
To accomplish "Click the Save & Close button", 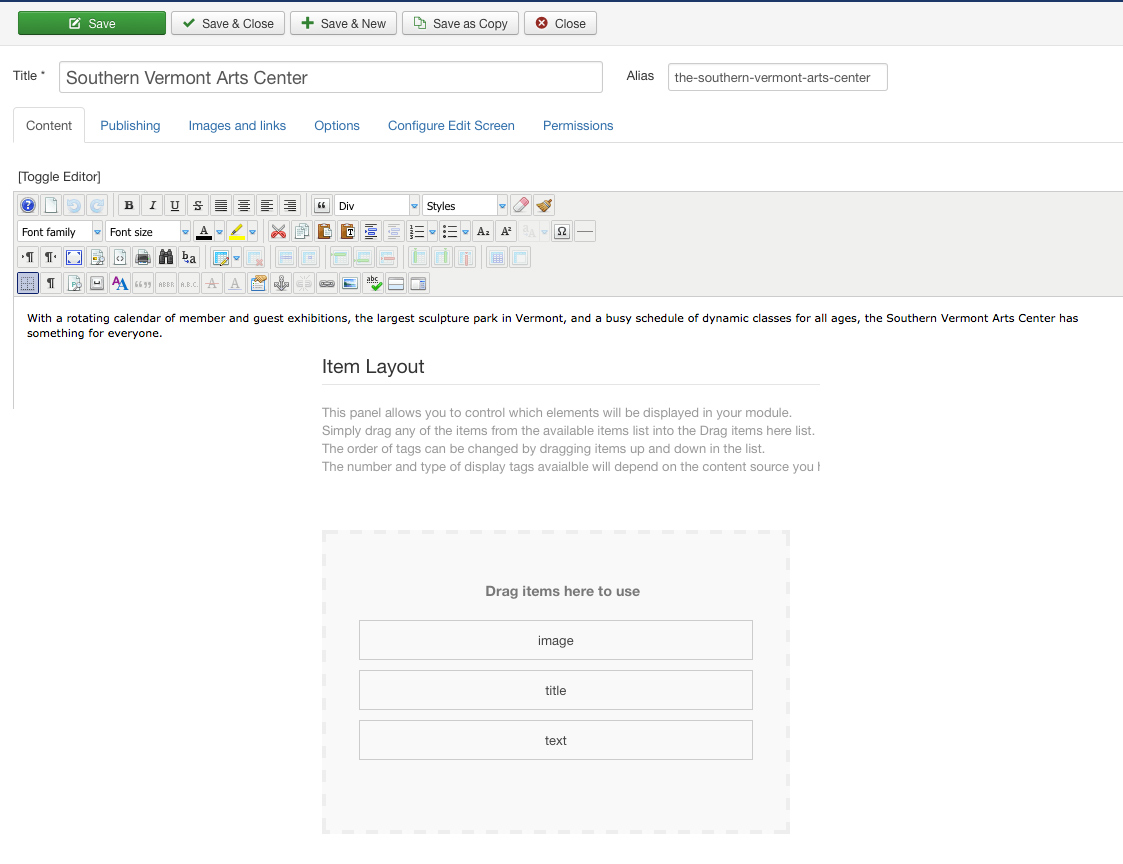I will (228, 23).
